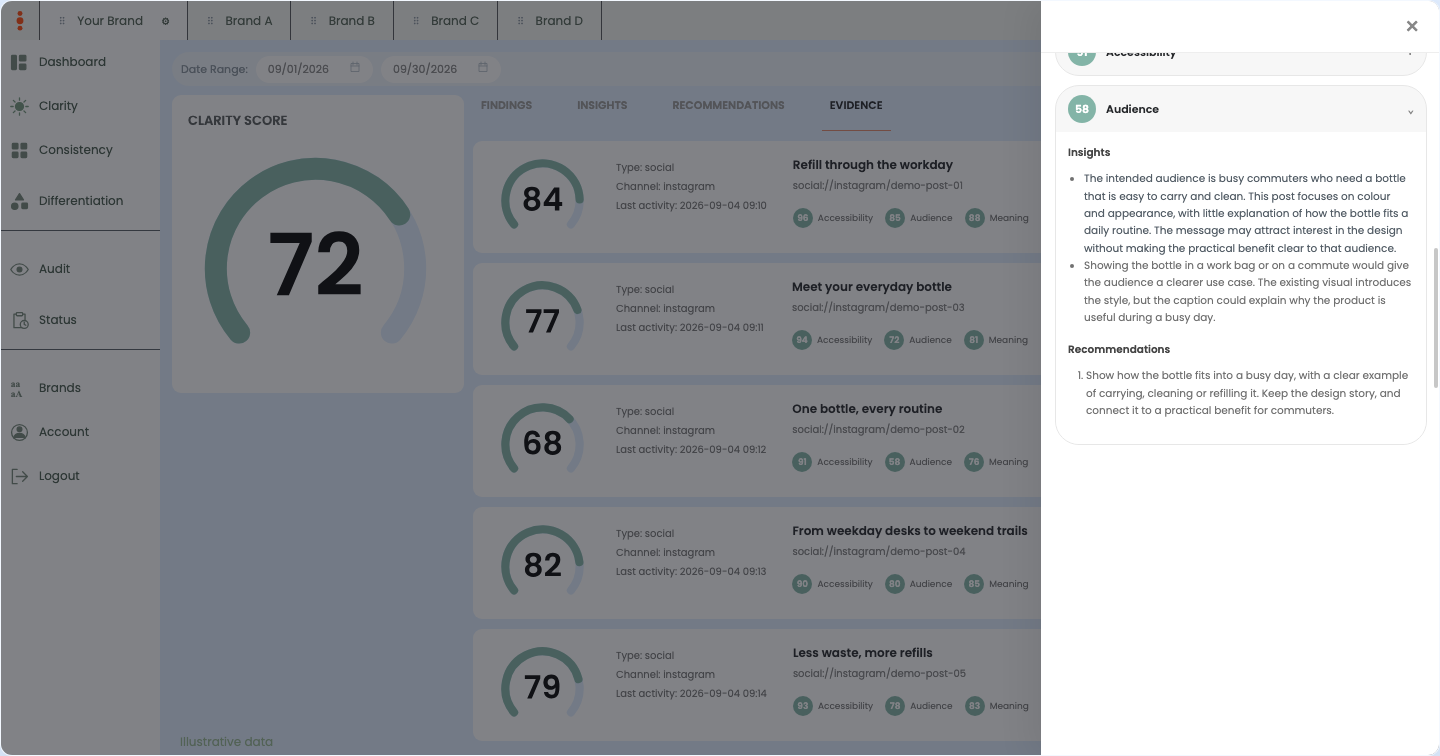Open 'Less waste, more refills' post
1440x756 pixels.
[862, 653]
